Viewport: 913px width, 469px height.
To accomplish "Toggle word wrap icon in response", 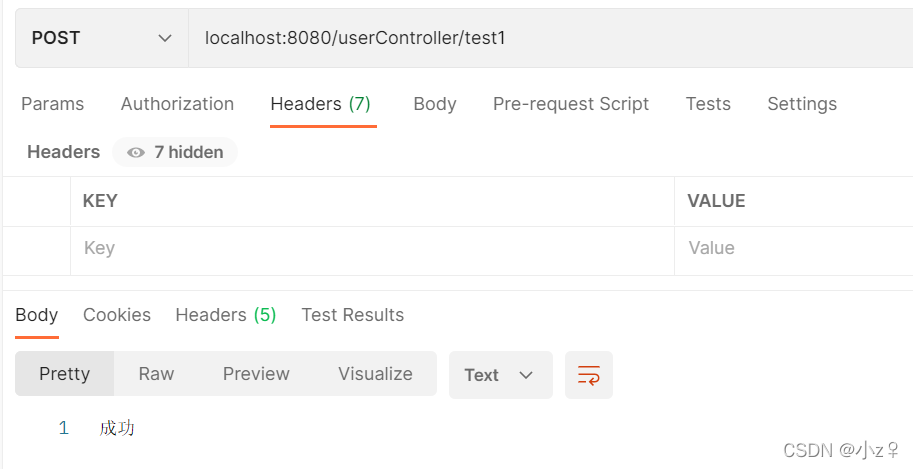I will coord(589,375).
